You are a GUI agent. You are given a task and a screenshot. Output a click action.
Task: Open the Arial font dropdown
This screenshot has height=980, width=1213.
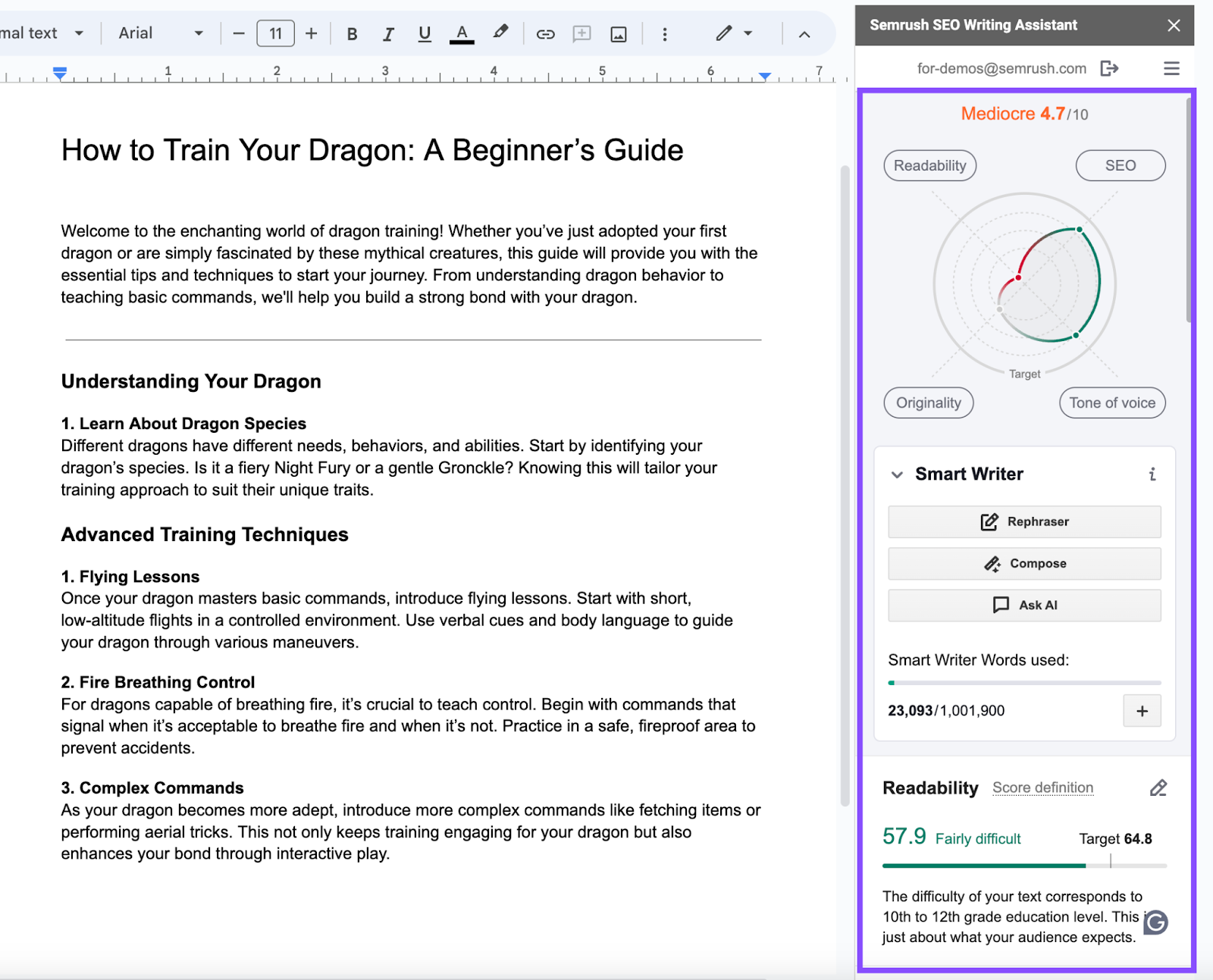point(161,33)
